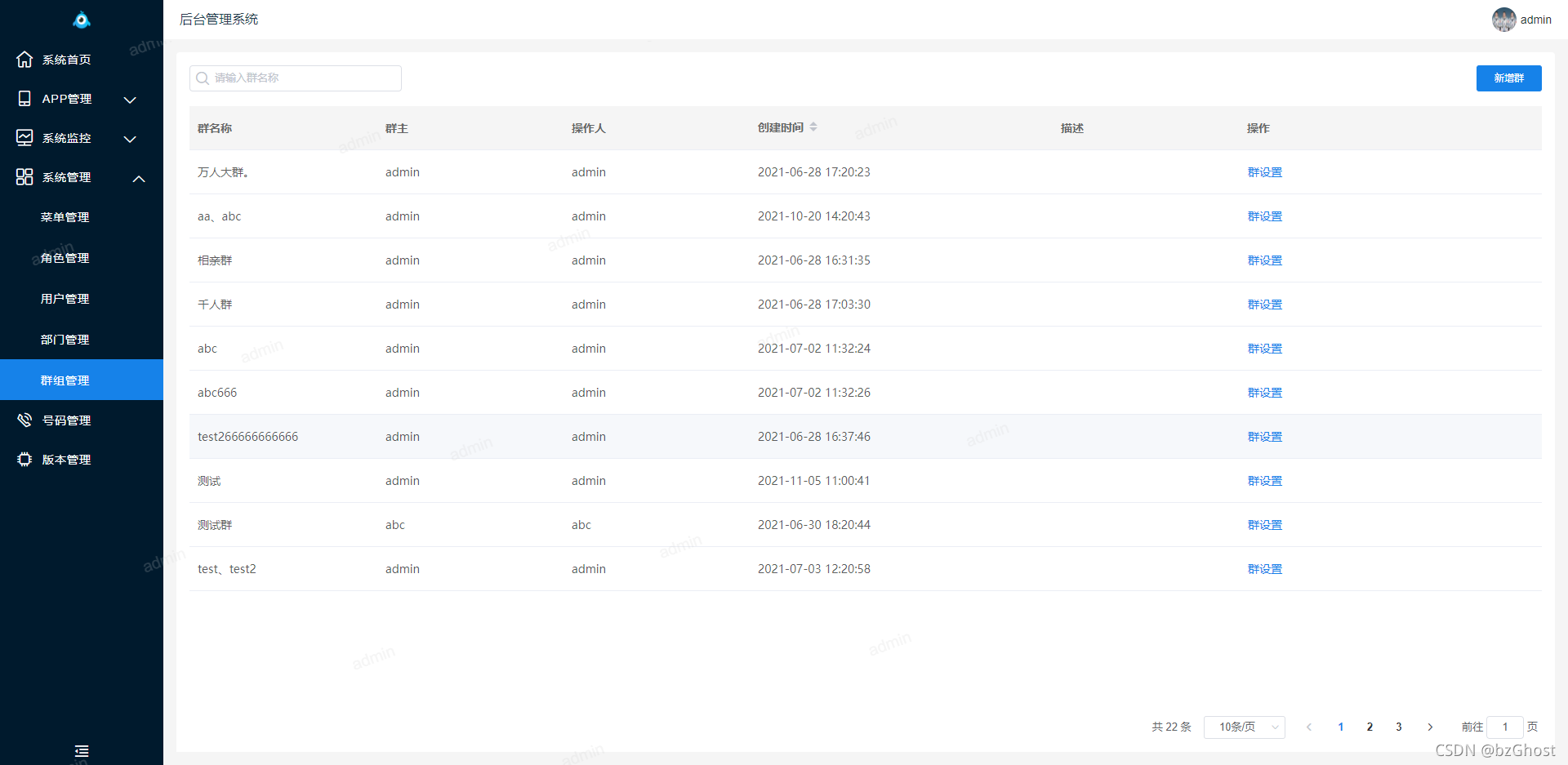Open 群设置 for the 相亲群 row
The width and height of the screenshot is (1568, 765).
(1265, 260)
